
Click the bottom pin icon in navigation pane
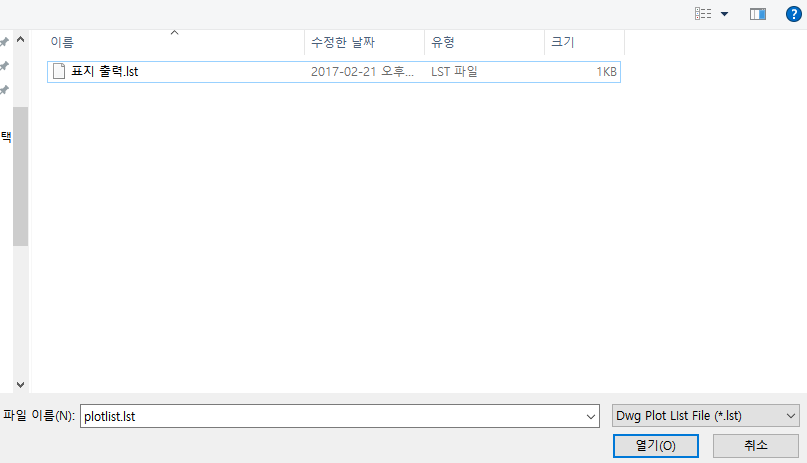coord(5,90)
